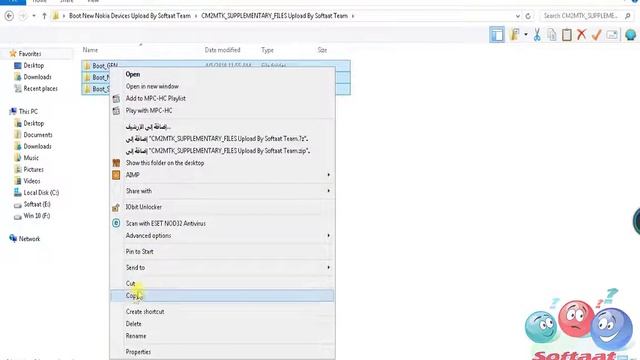Choose Rename in the context menu
The image size is (640, 360).
(x=222, y=336)
